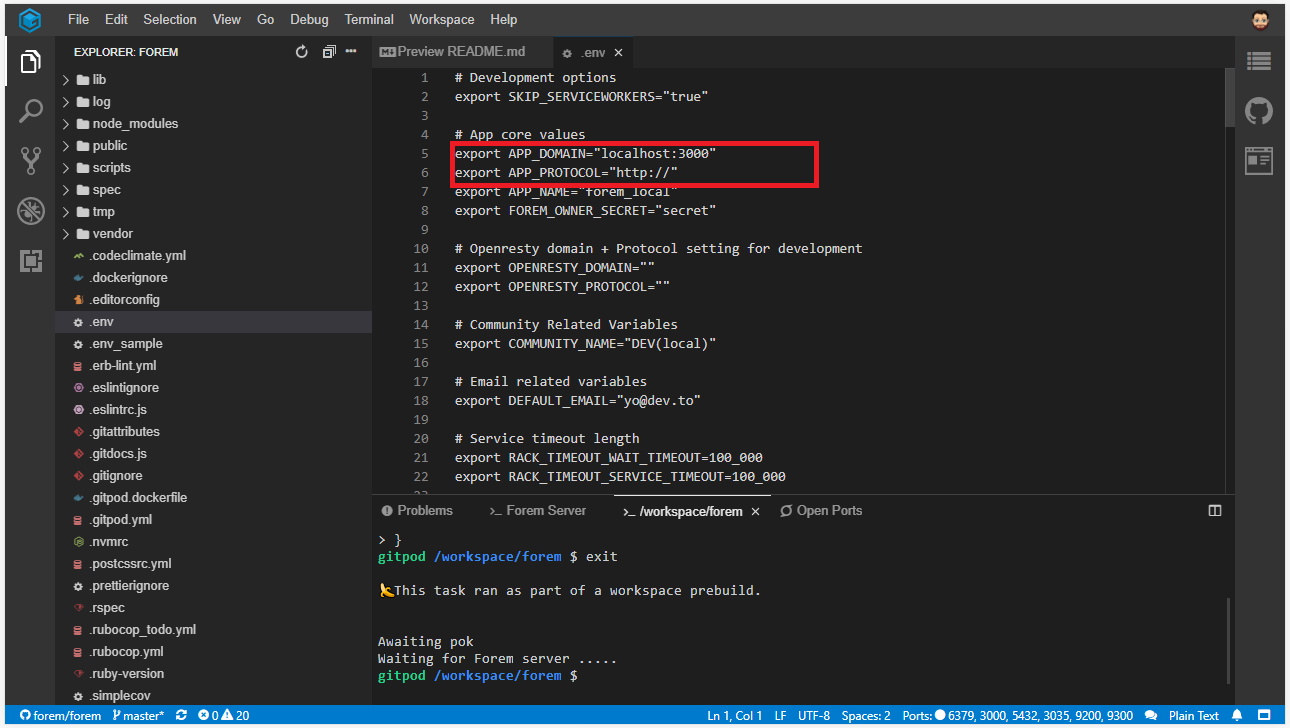The width and height of the screenshot is (1290, 728).
Task: Open the .eslintrc.js file
Action: (x=213, y=410)
